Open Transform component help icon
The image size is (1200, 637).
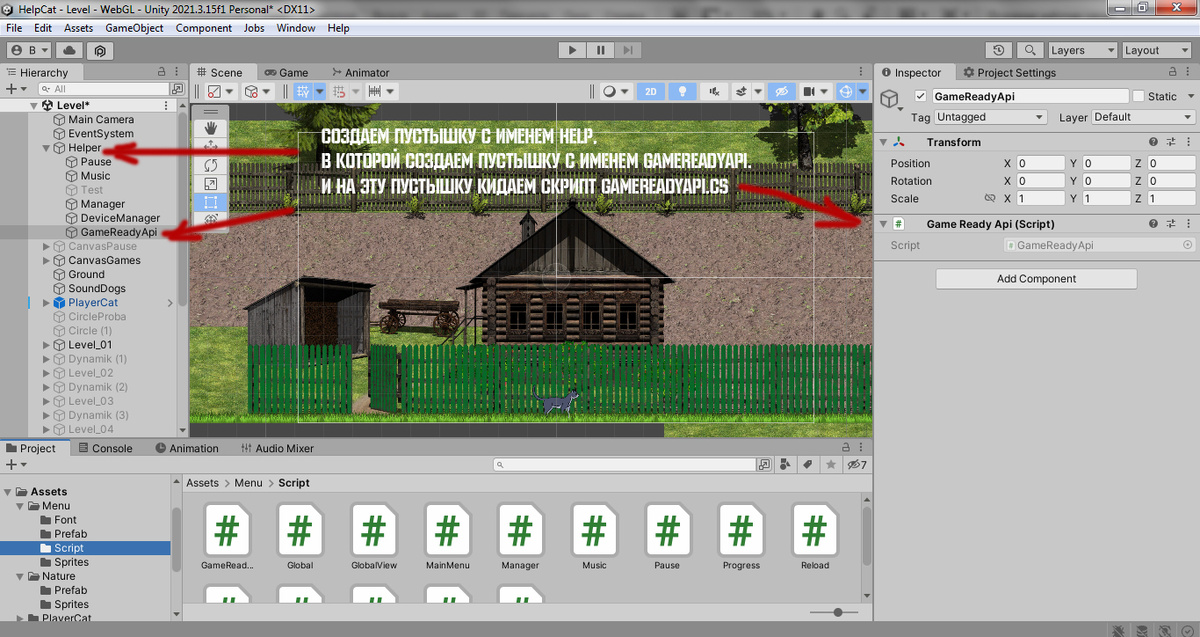[x=1153, y=143]
